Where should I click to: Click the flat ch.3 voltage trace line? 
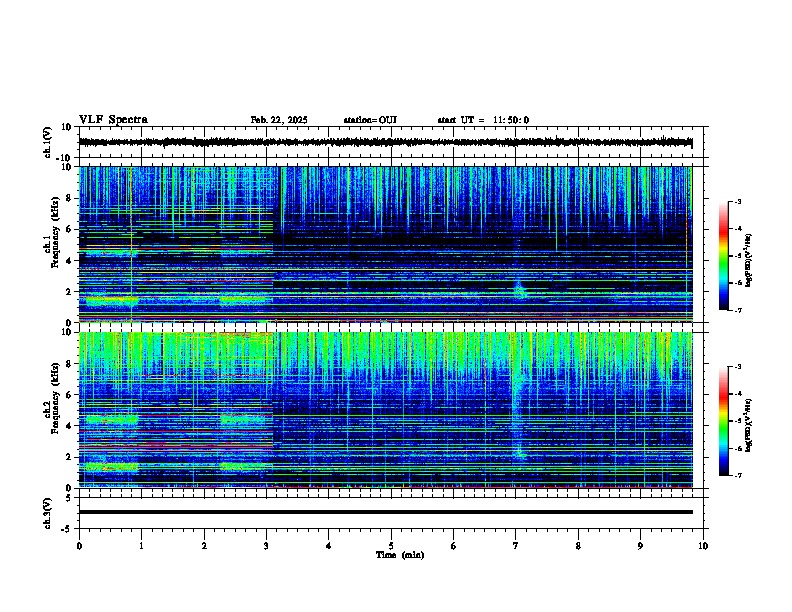pos(385,512)
